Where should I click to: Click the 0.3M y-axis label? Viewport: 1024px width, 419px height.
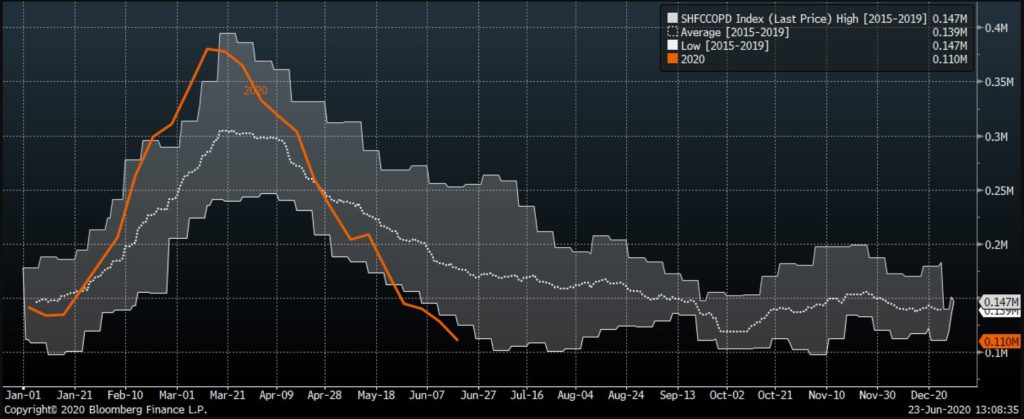tap(997, 136)
